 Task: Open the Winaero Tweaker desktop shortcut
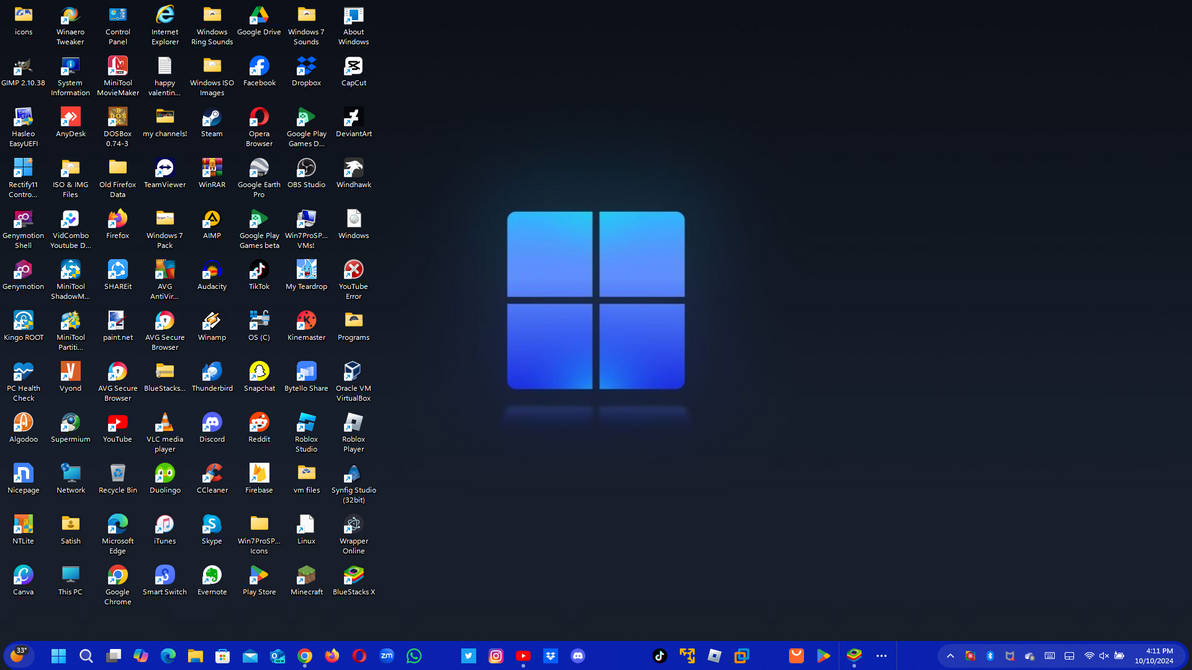click(70, 25)
